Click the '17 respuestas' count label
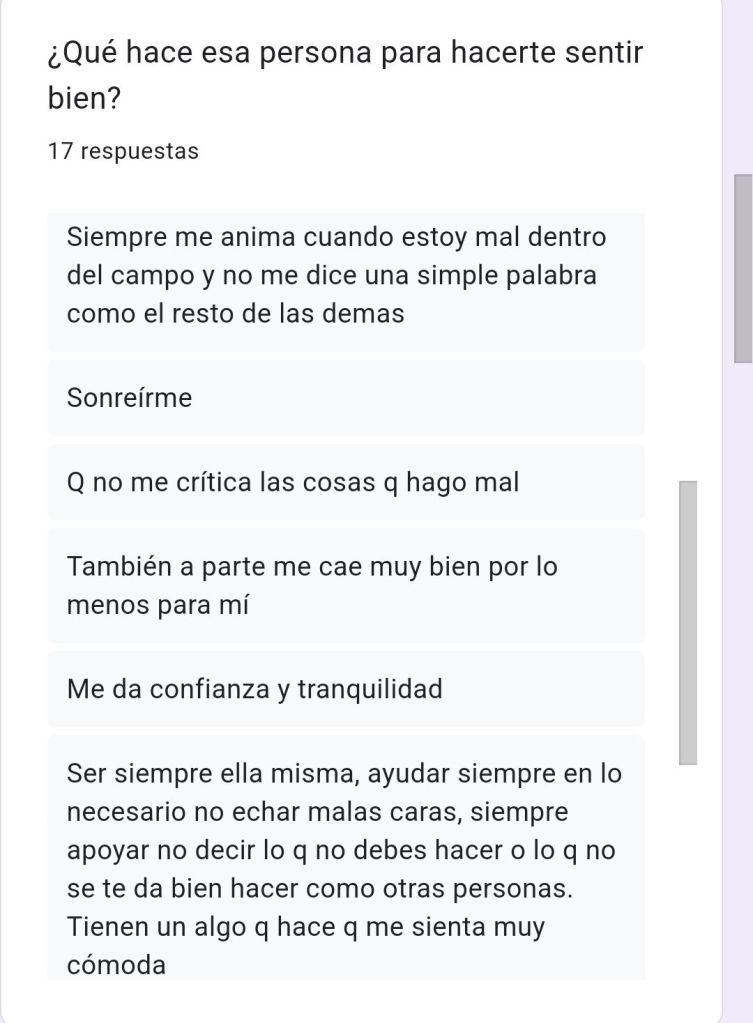 [x=122, y=152]
